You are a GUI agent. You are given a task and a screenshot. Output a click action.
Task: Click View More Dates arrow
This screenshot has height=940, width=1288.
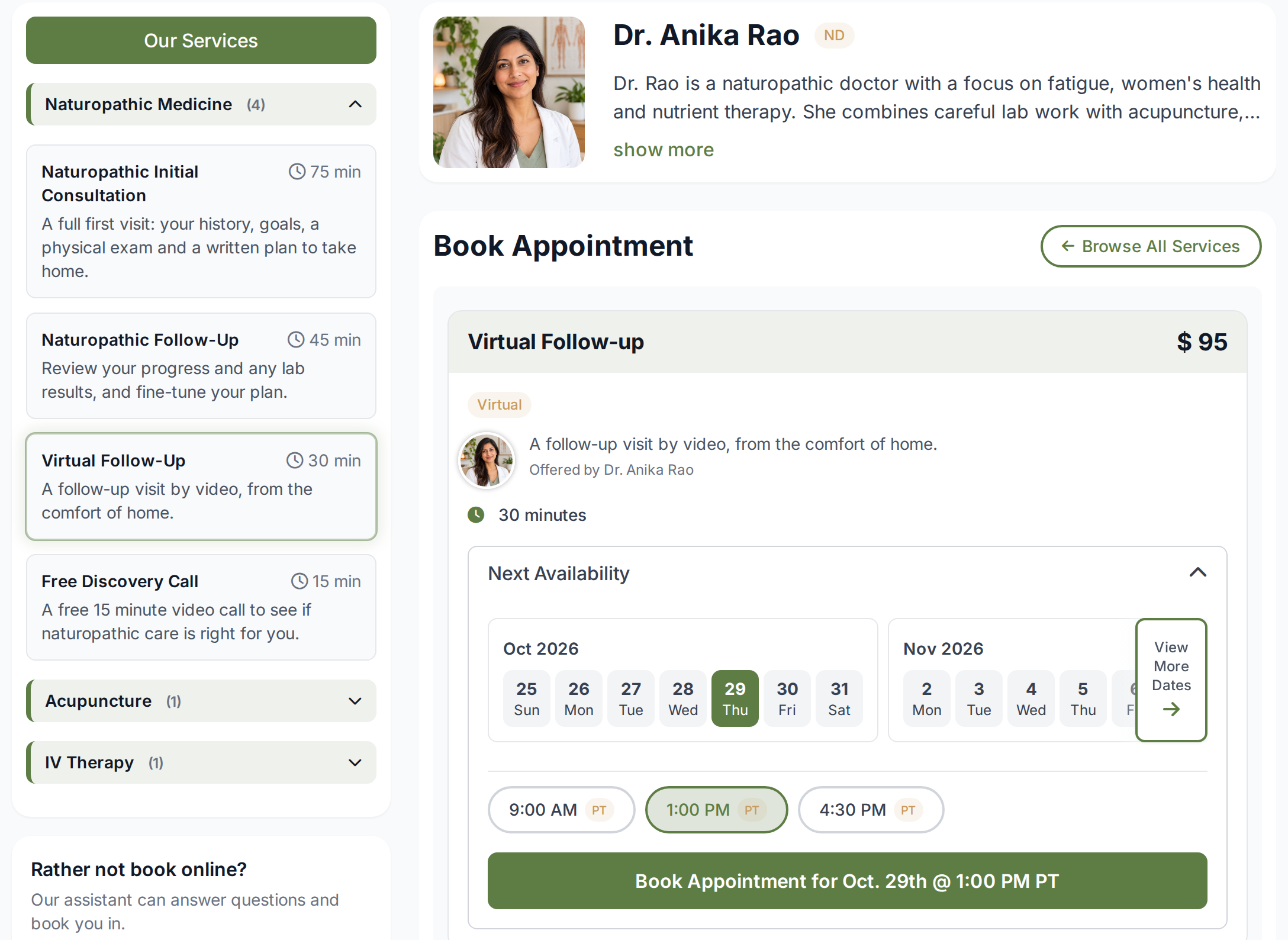click(1171, 680)
